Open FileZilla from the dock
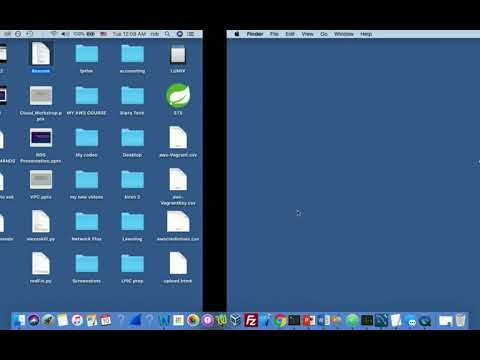 pyautogui.click(x=251, y=321)
